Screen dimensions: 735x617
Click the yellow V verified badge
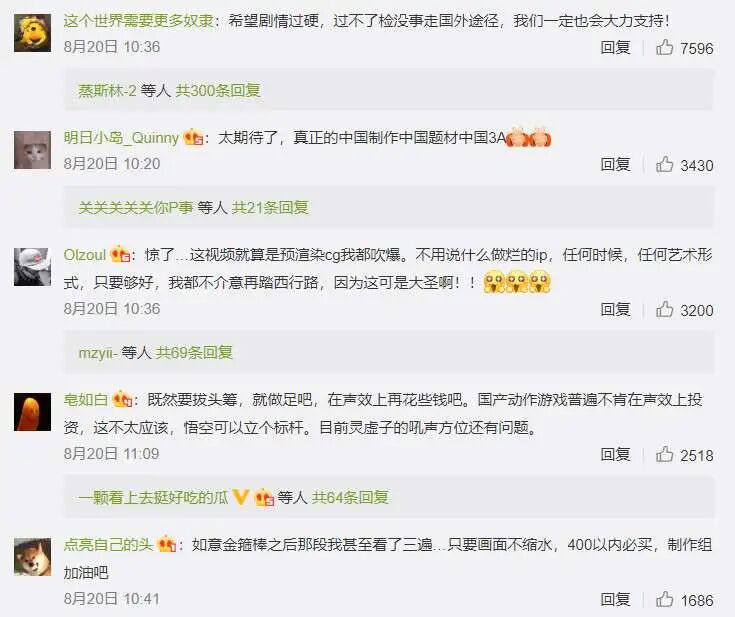click(240, 497)
